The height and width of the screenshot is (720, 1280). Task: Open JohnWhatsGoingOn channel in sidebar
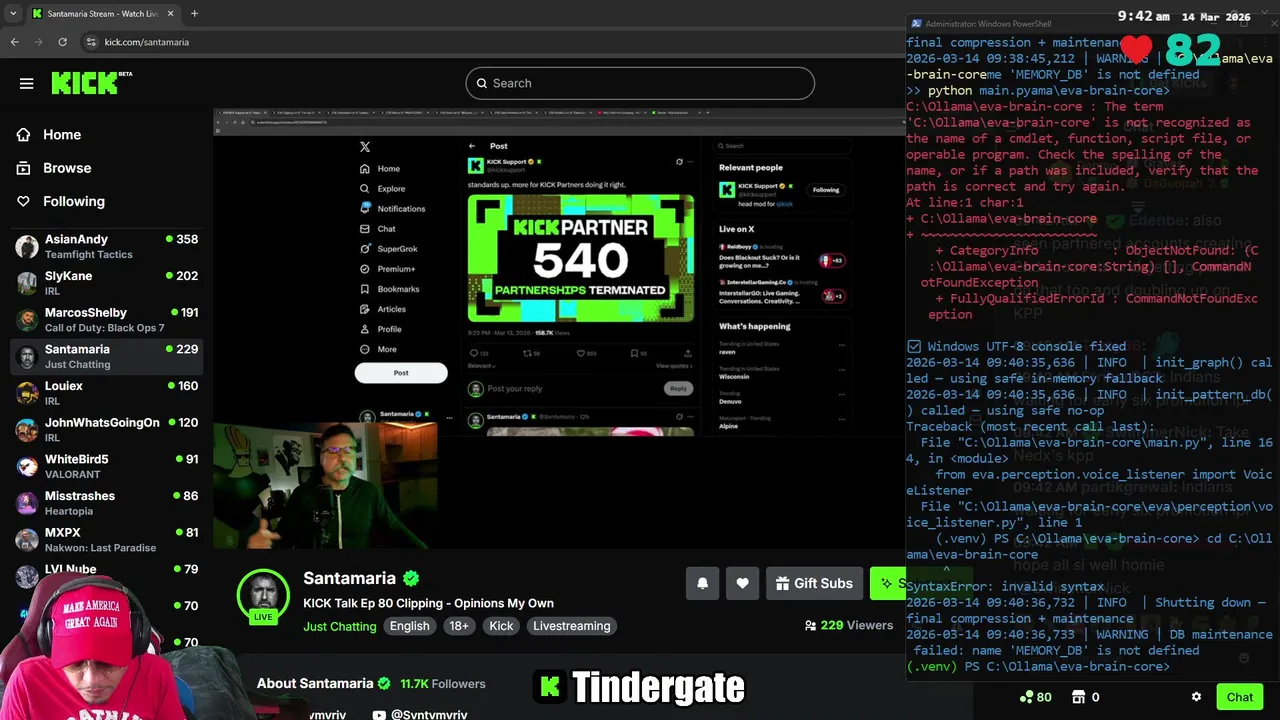tap(106, 430)
